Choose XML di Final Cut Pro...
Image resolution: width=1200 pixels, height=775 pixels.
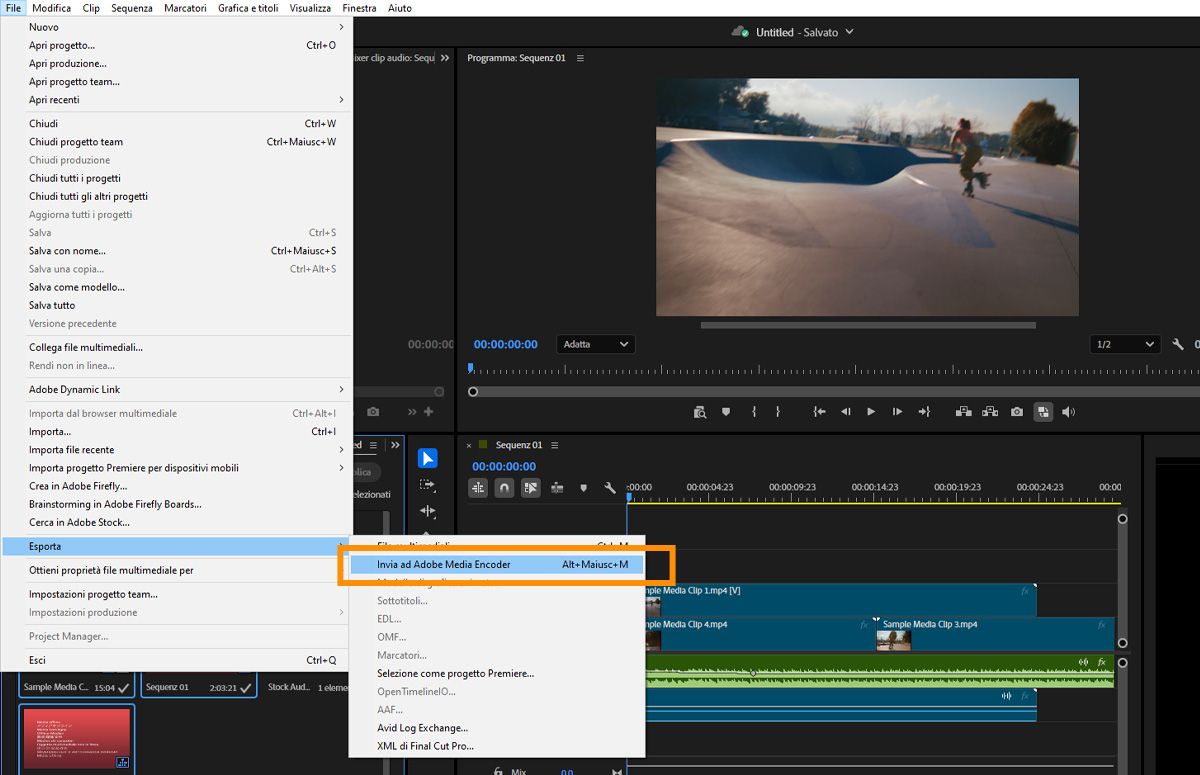(496, 746)
